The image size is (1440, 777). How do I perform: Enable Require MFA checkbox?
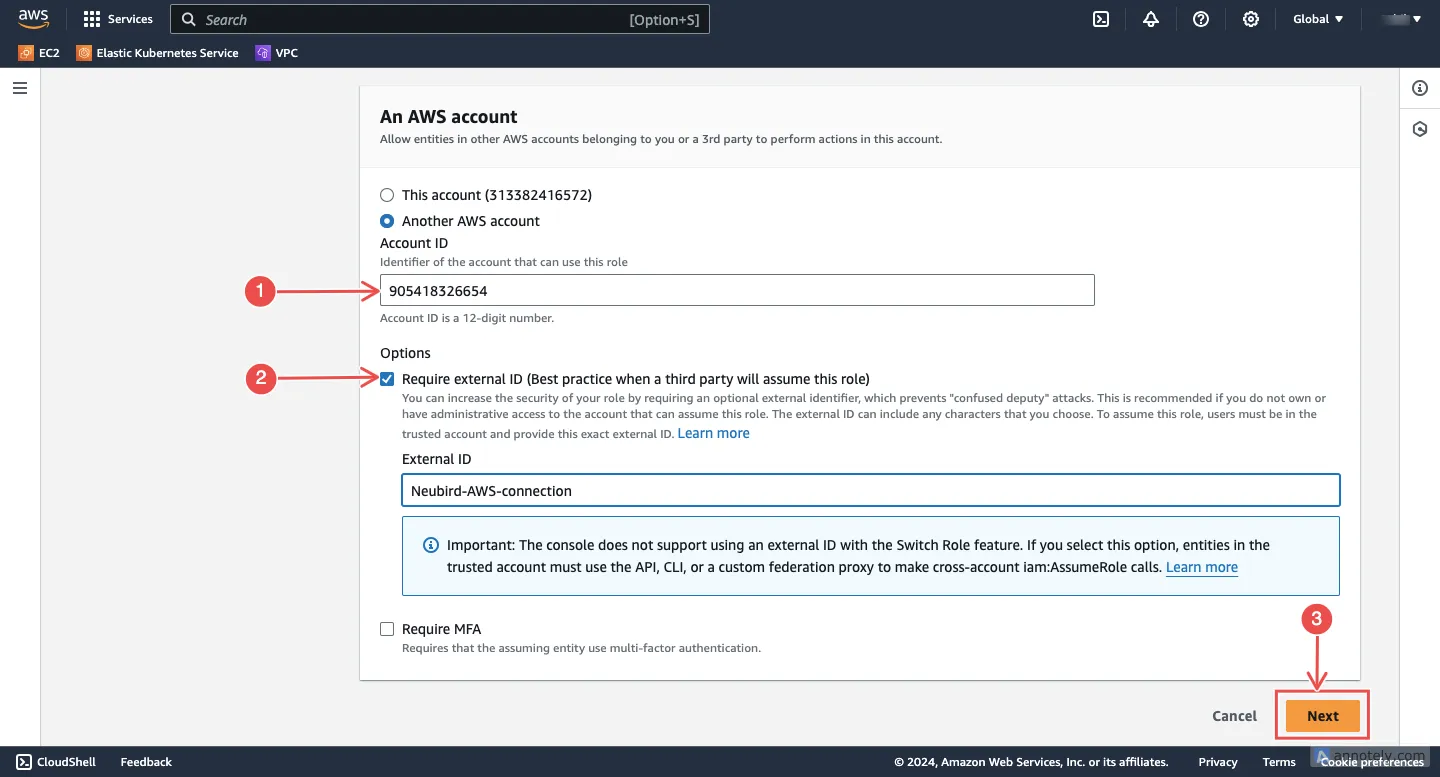(x=387, y=629)
